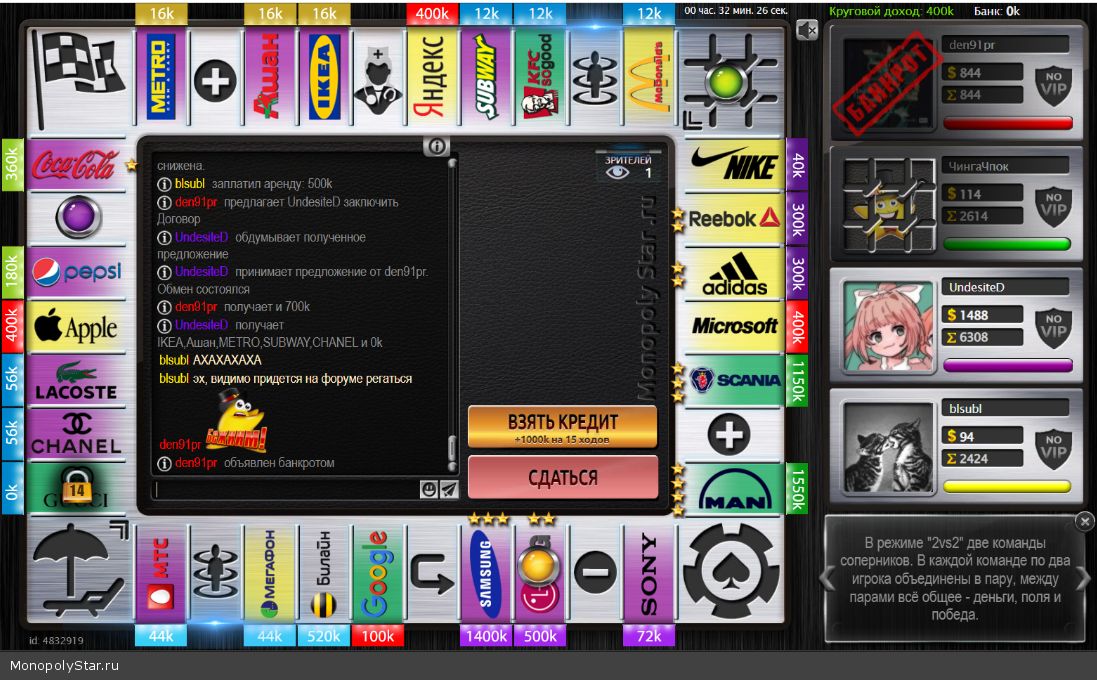
Task: Select the SCANIA property cell
Action: coord(733,380)
